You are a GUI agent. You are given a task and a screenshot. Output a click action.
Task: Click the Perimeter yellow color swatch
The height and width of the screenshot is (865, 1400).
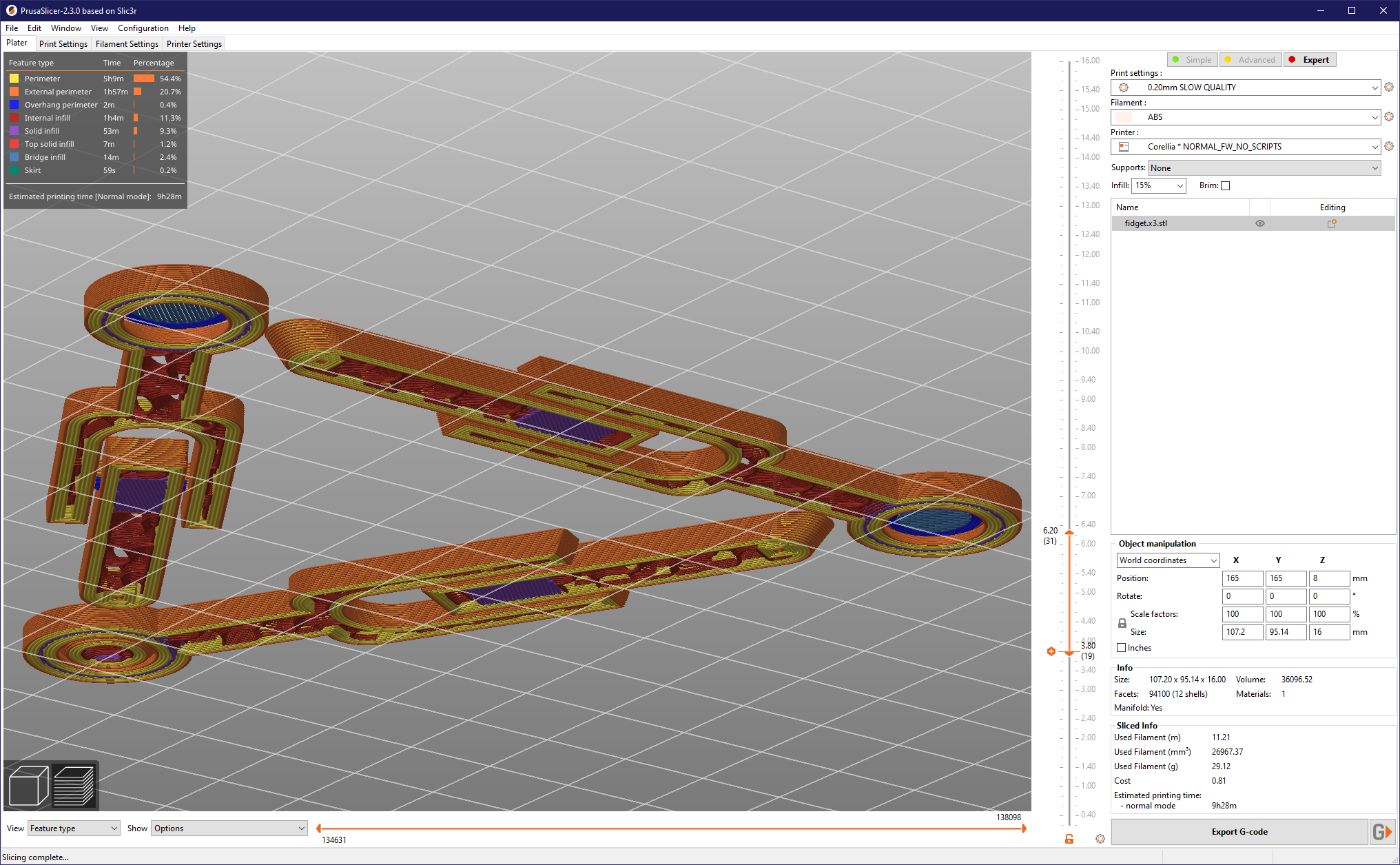pyautogui.click(x=14, y=79)
